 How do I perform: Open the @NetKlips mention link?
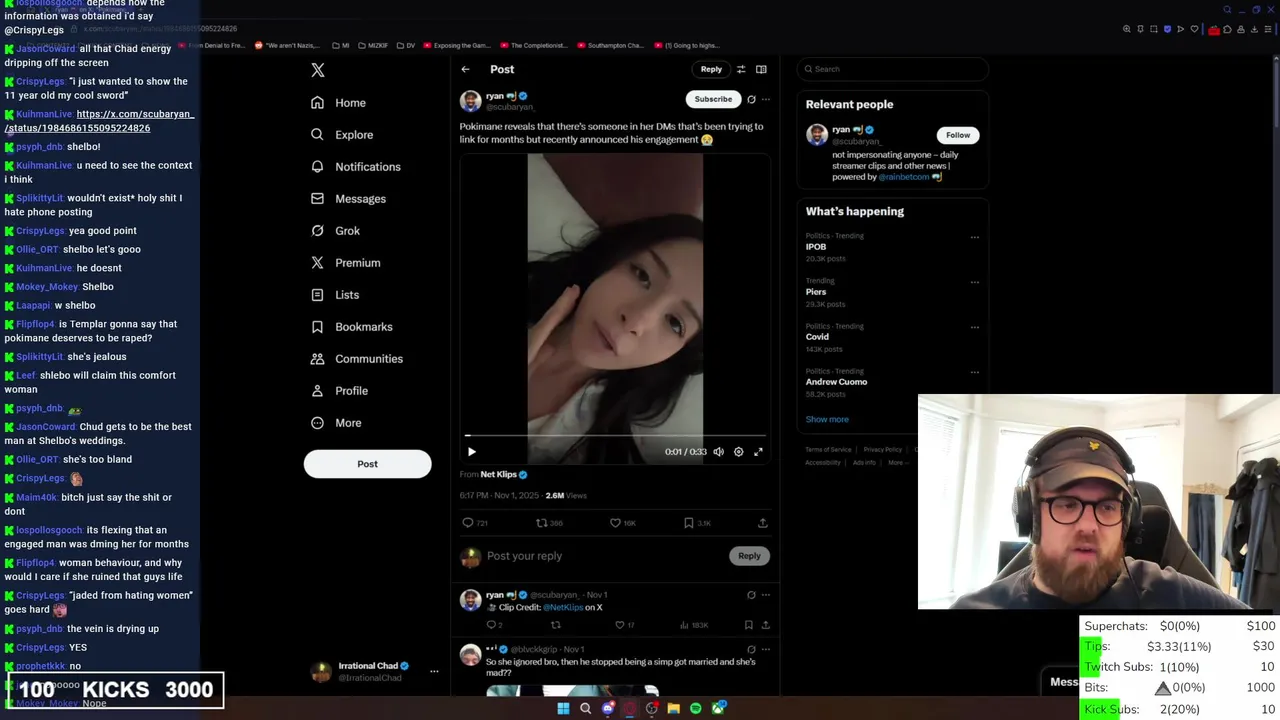point(563,608)
